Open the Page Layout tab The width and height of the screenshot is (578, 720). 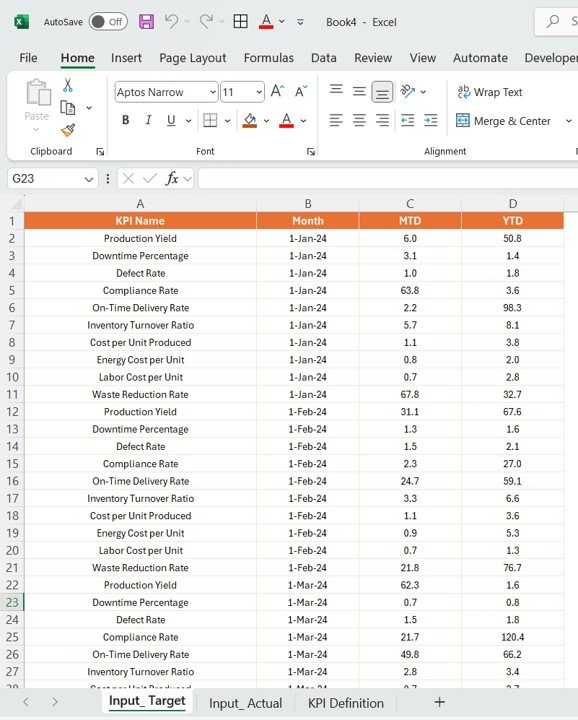tap(193, 58)
